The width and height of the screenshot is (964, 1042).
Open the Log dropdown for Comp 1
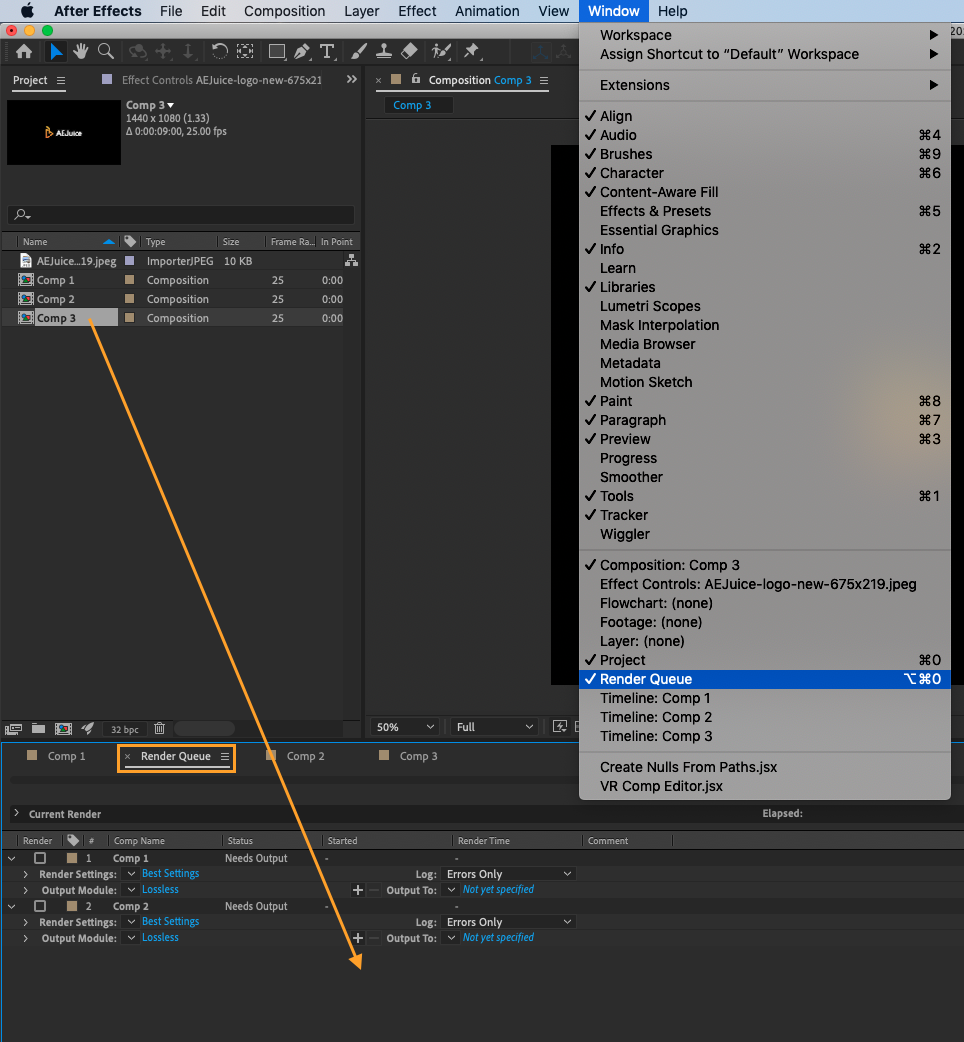tap(508, 874)
